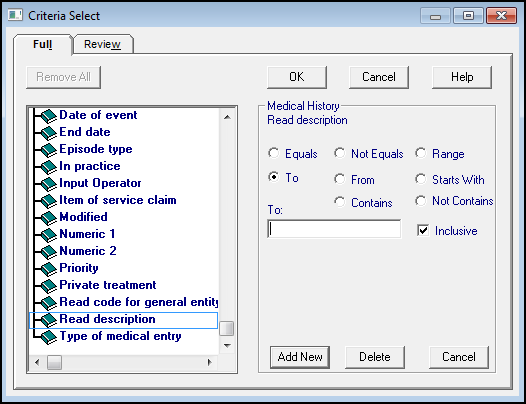Select the book icon for Type of medical entry

tap(49, 337)
